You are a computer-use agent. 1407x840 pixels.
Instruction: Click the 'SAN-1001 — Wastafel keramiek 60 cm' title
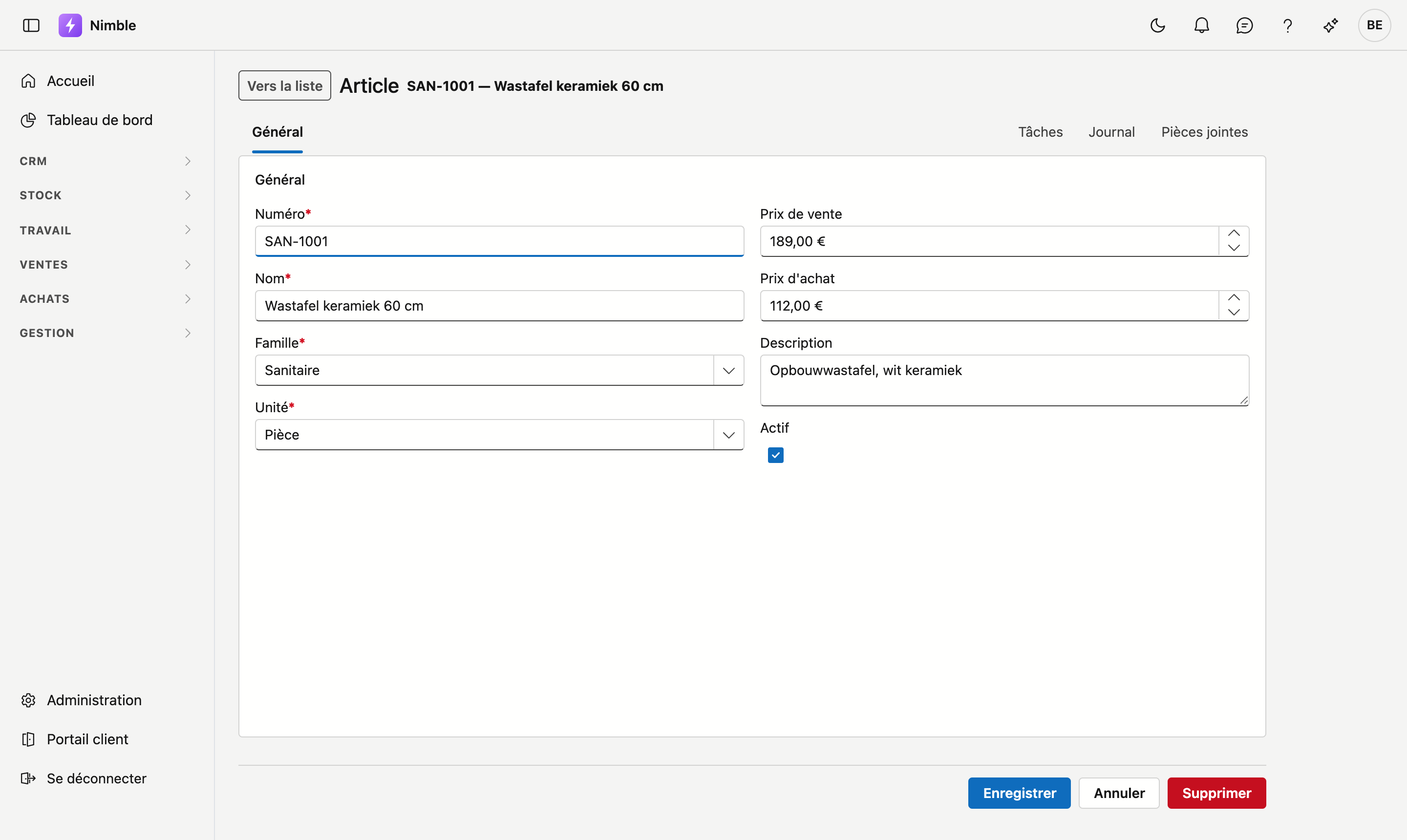click(535, 86)
